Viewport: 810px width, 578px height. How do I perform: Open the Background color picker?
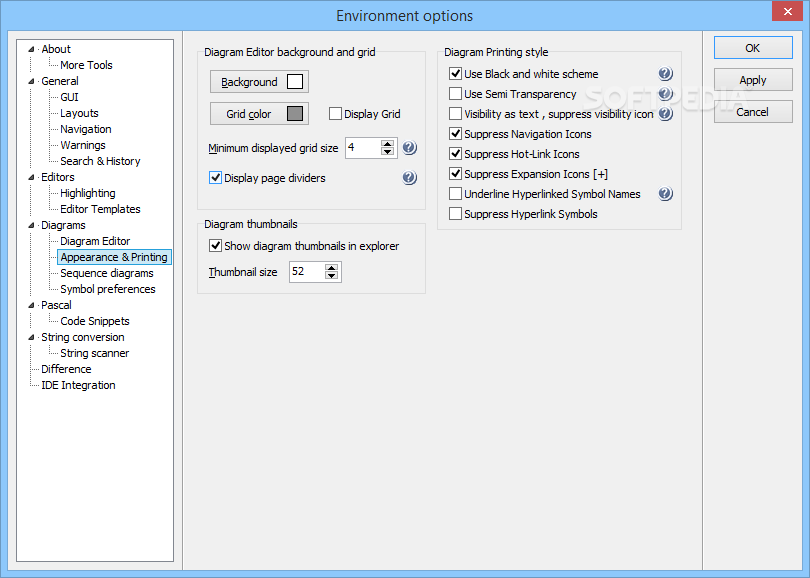[259, 82]
